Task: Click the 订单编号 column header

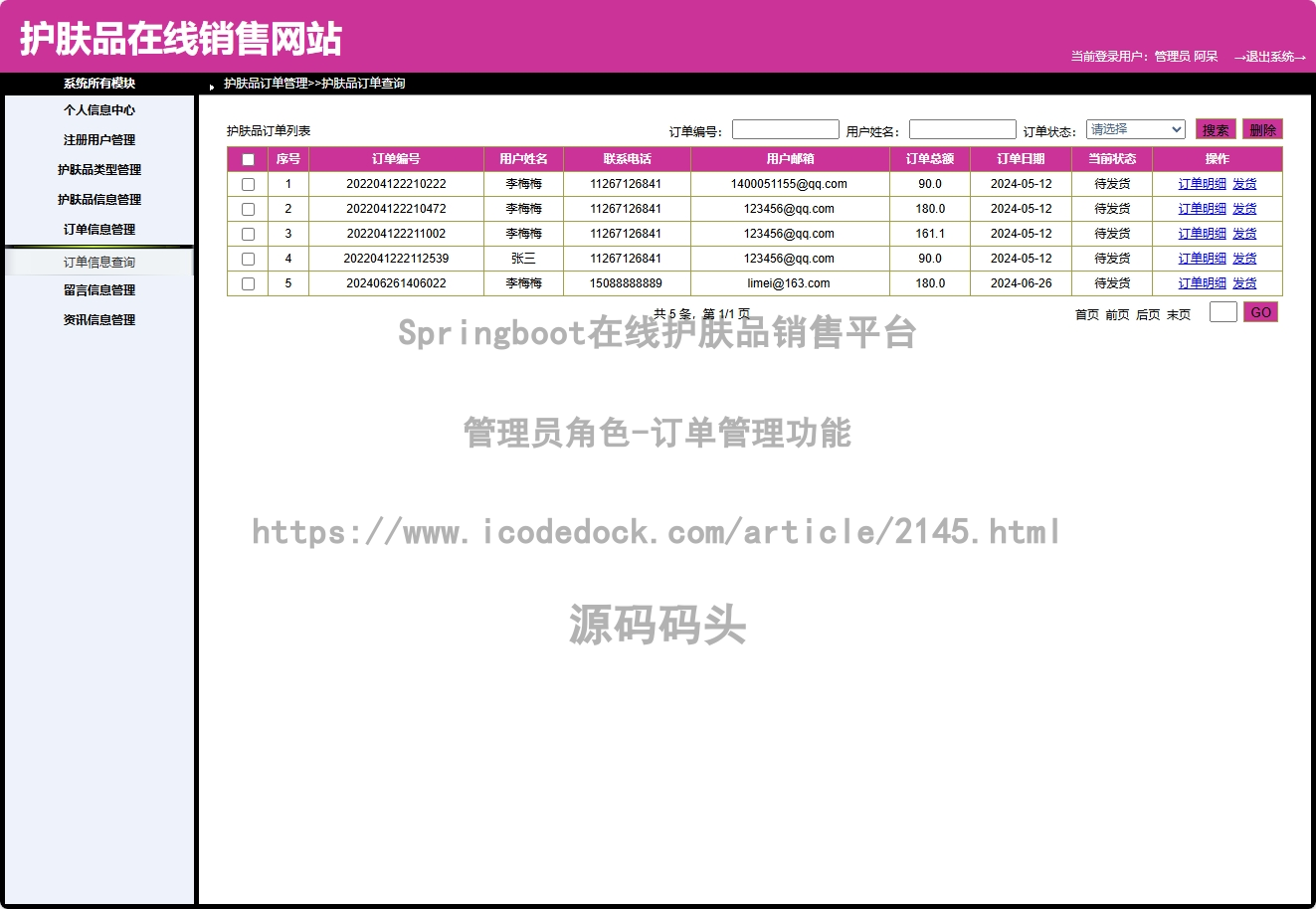Action: coord(396,159)
